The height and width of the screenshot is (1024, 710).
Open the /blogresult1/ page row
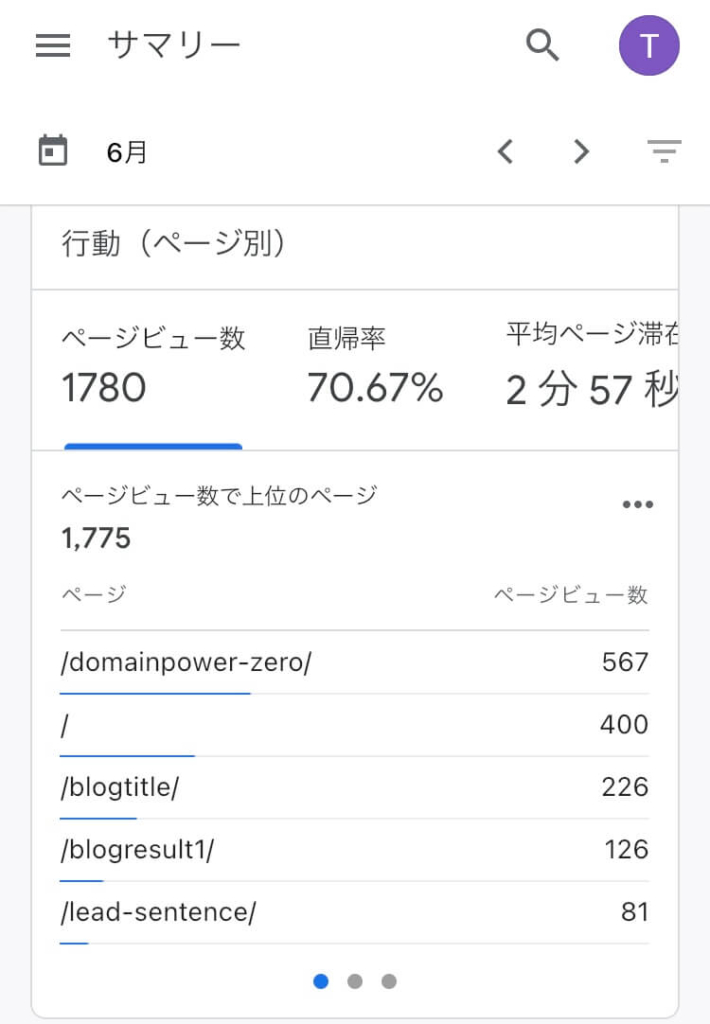click(x=354, y=850)
